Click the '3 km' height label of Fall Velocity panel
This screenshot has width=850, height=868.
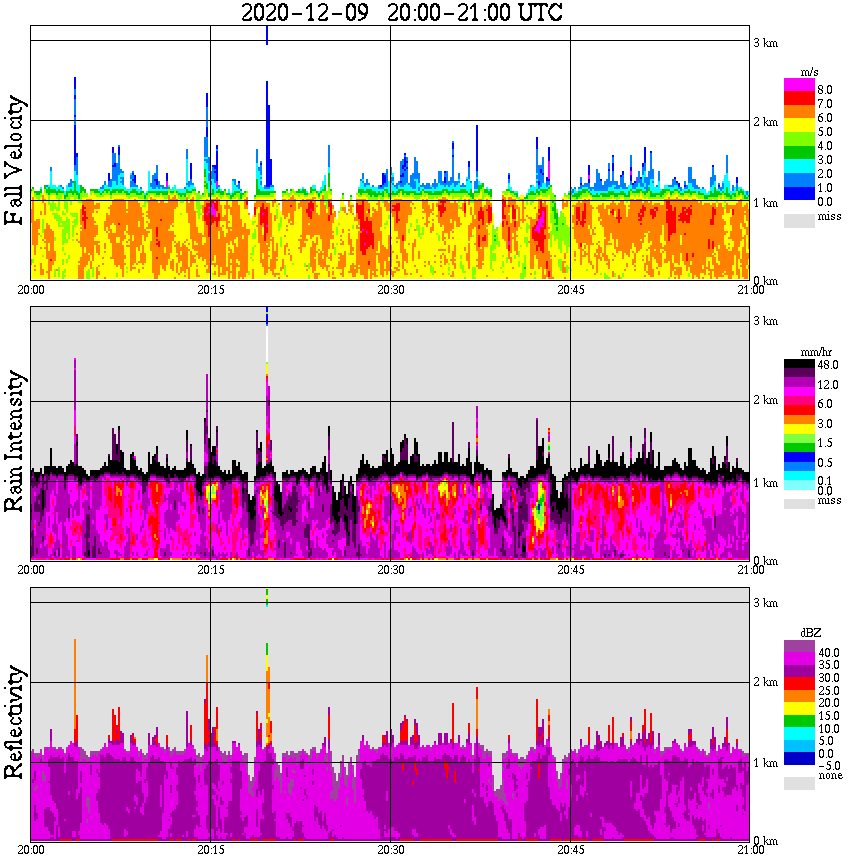(x=766, y=43)
